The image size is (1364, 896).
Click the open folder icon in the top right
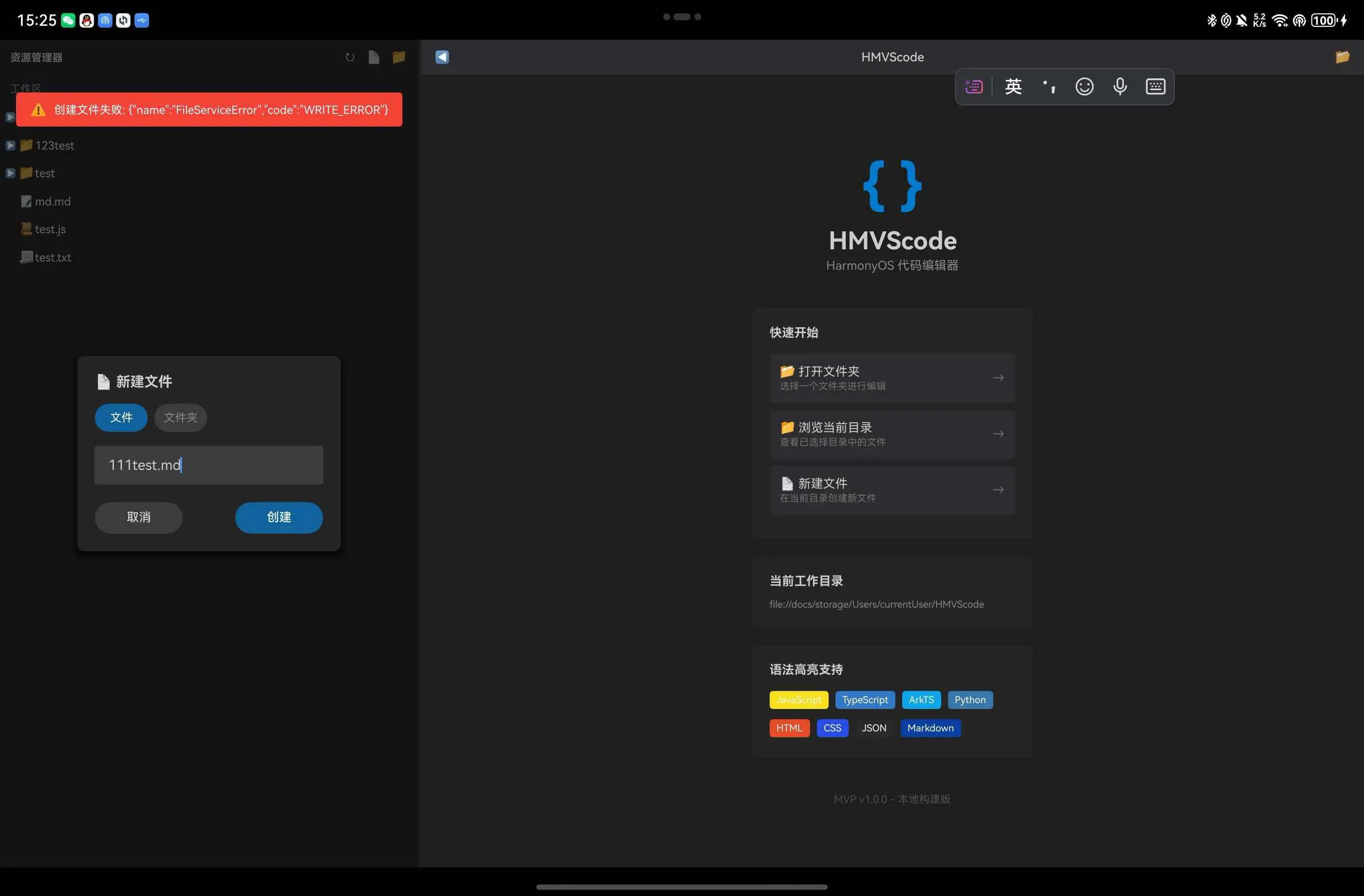[x=1342, y=57]
